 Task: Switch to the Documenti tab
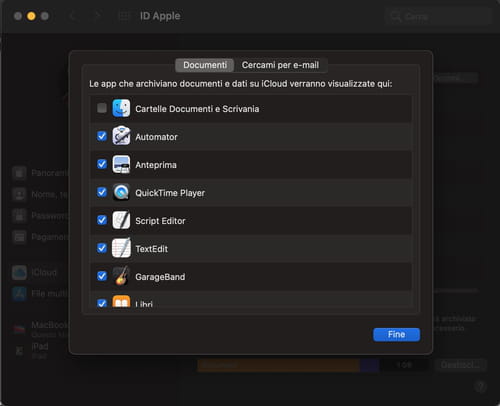pos(205,65)
